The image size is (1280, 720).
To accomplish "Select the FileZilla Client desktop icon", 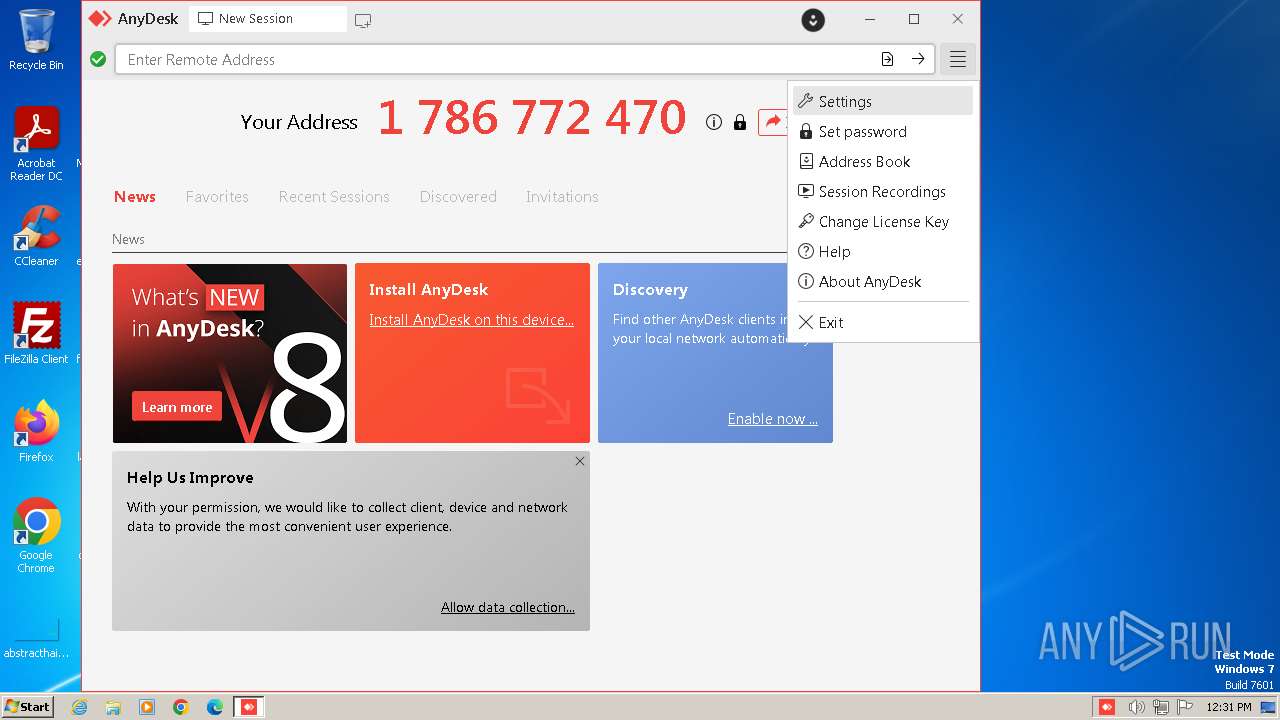I will tap(36, 333).
